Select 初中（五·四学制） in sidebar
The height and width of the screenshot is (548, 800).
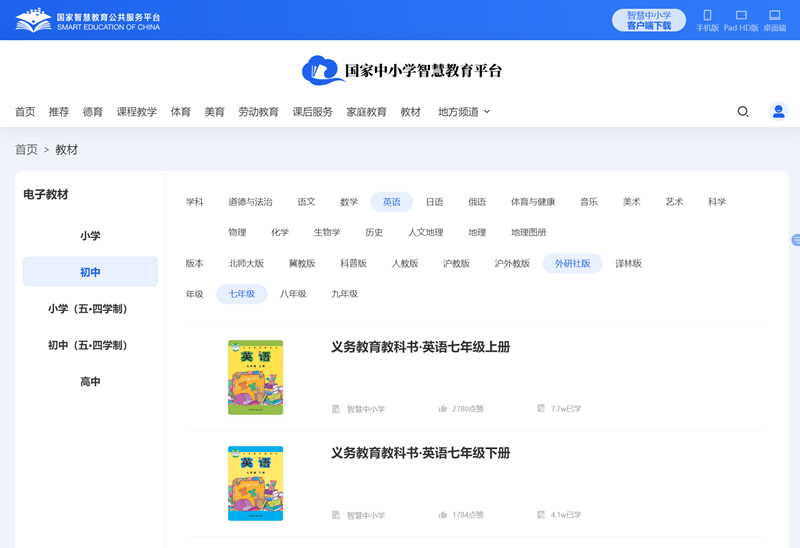pos(90,345)
